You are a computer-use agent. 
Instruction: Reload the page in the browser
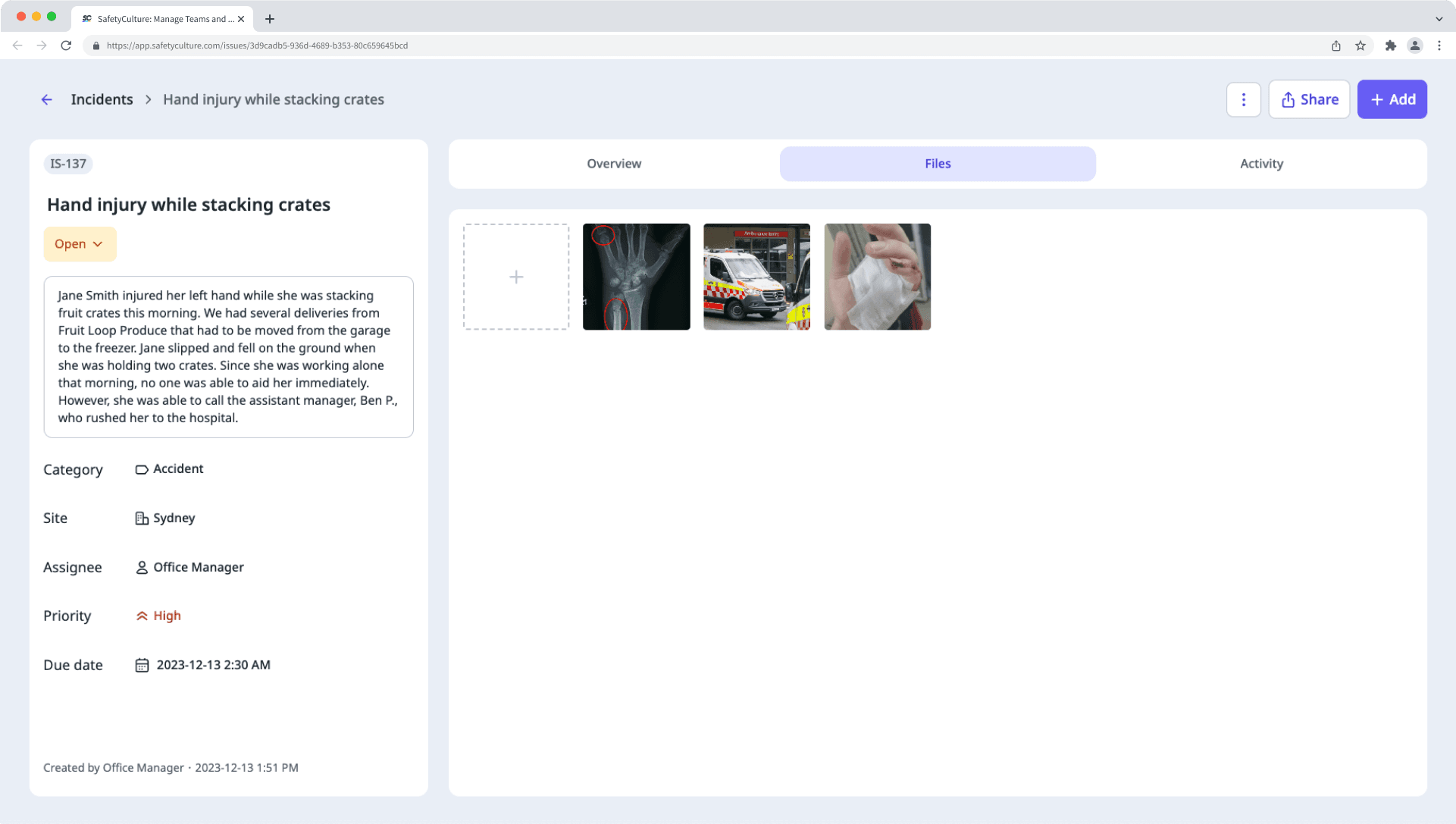click(66, 45)
